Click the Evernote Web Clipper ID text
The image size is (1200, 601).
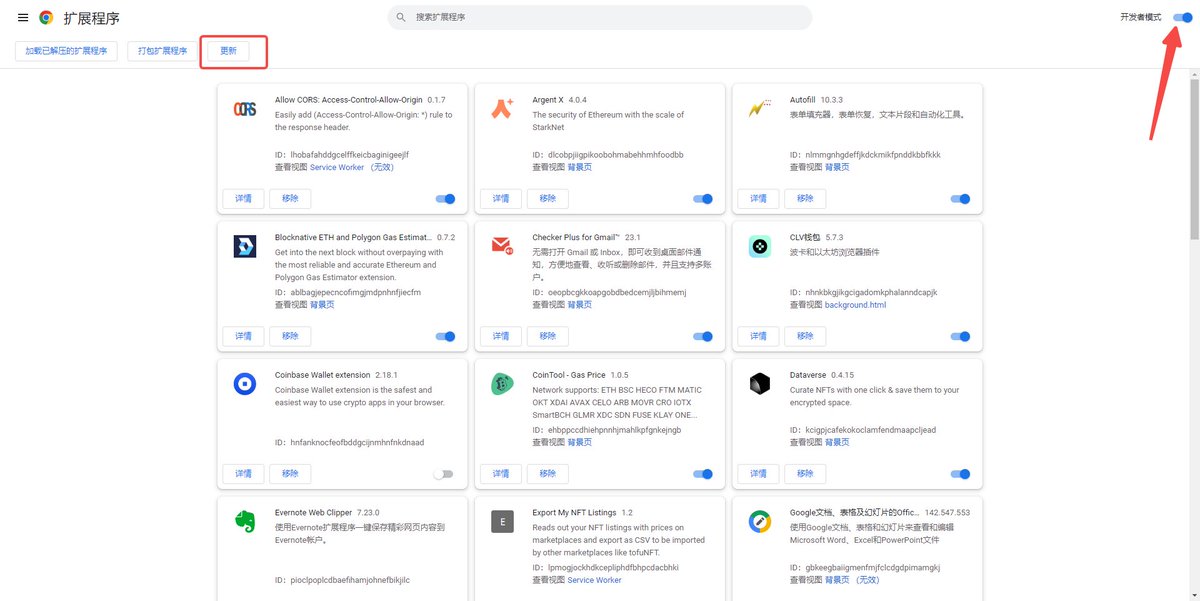[x=342, y=580]
